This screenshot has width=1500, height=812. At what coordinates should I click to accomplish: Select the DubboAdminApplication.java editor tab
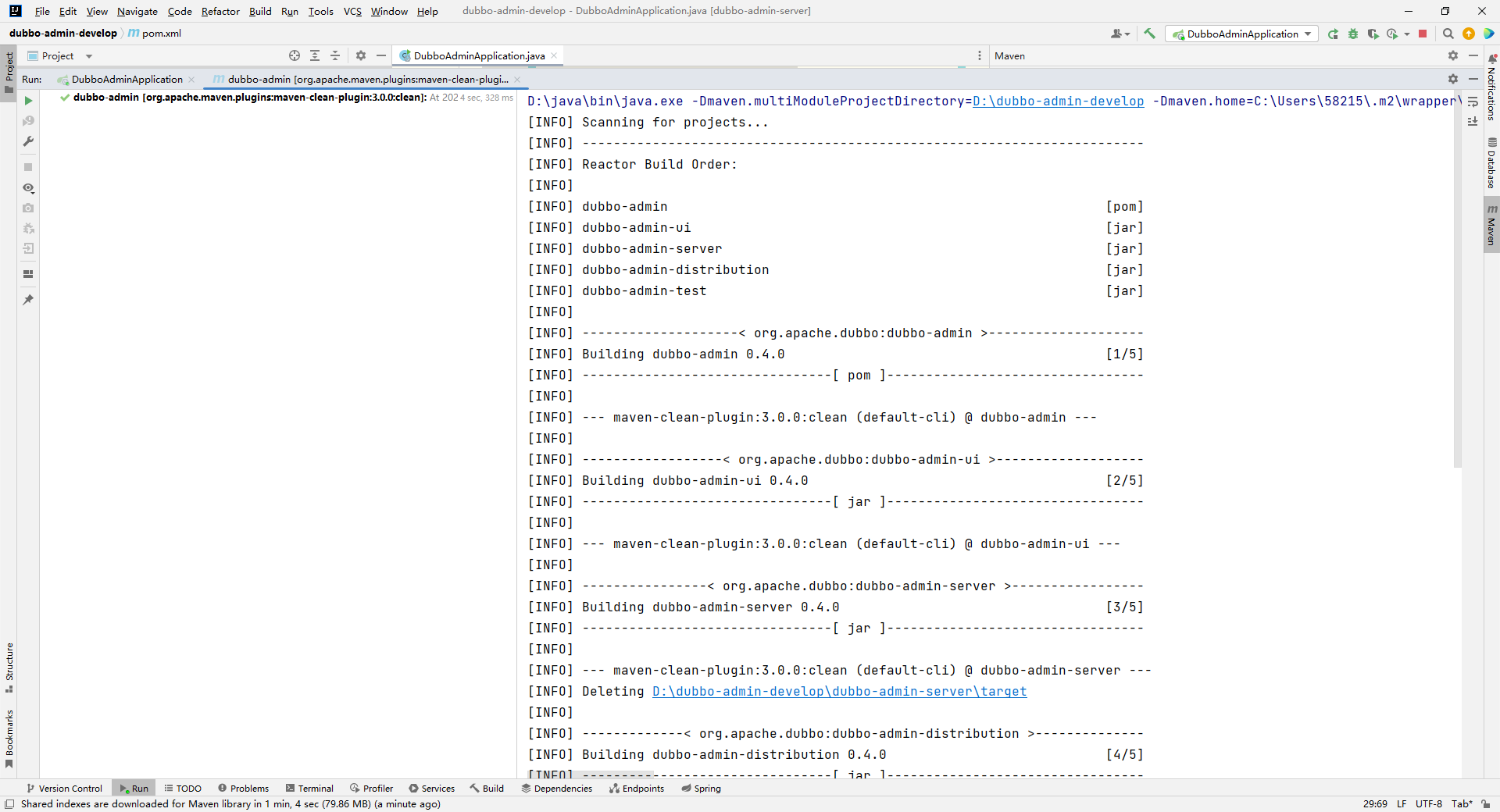(479, 55)
